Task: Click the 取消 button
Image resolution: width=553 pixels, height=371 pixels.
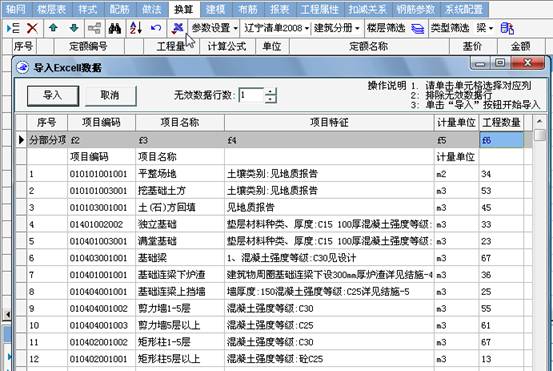Action: click(x=110, y=96)
